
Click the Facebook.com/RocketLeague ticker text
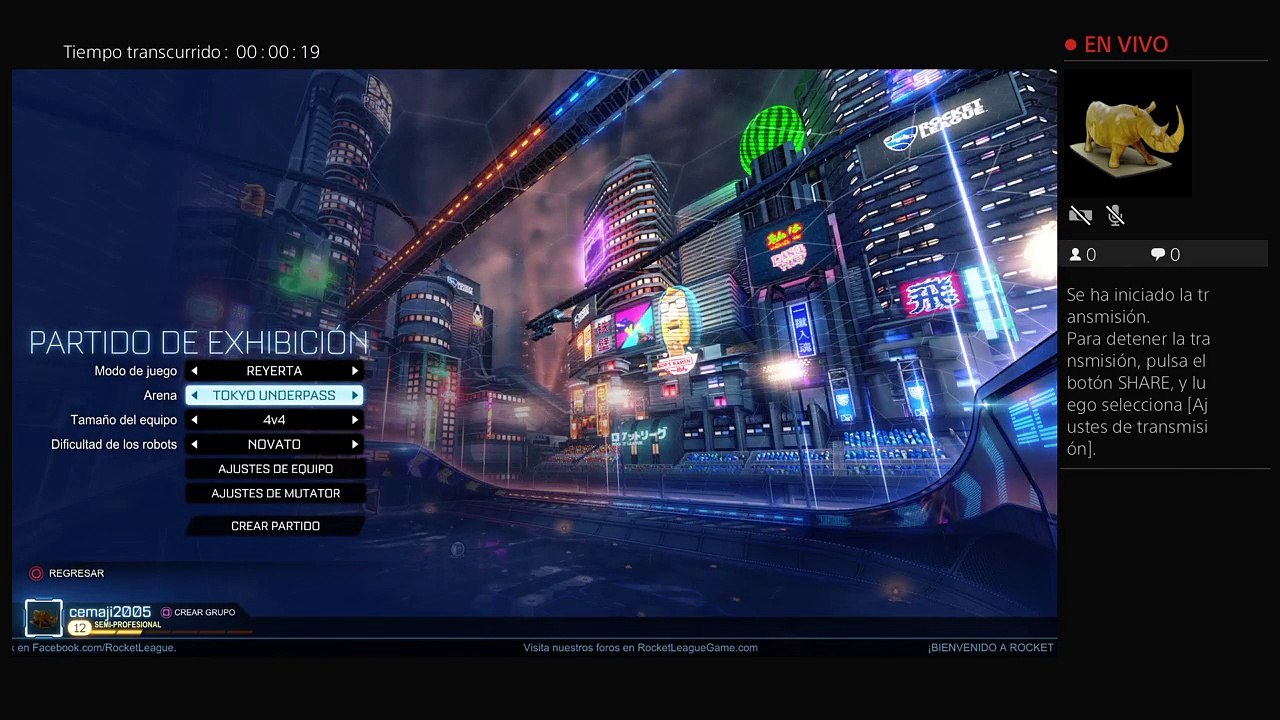tap(94, 648)
